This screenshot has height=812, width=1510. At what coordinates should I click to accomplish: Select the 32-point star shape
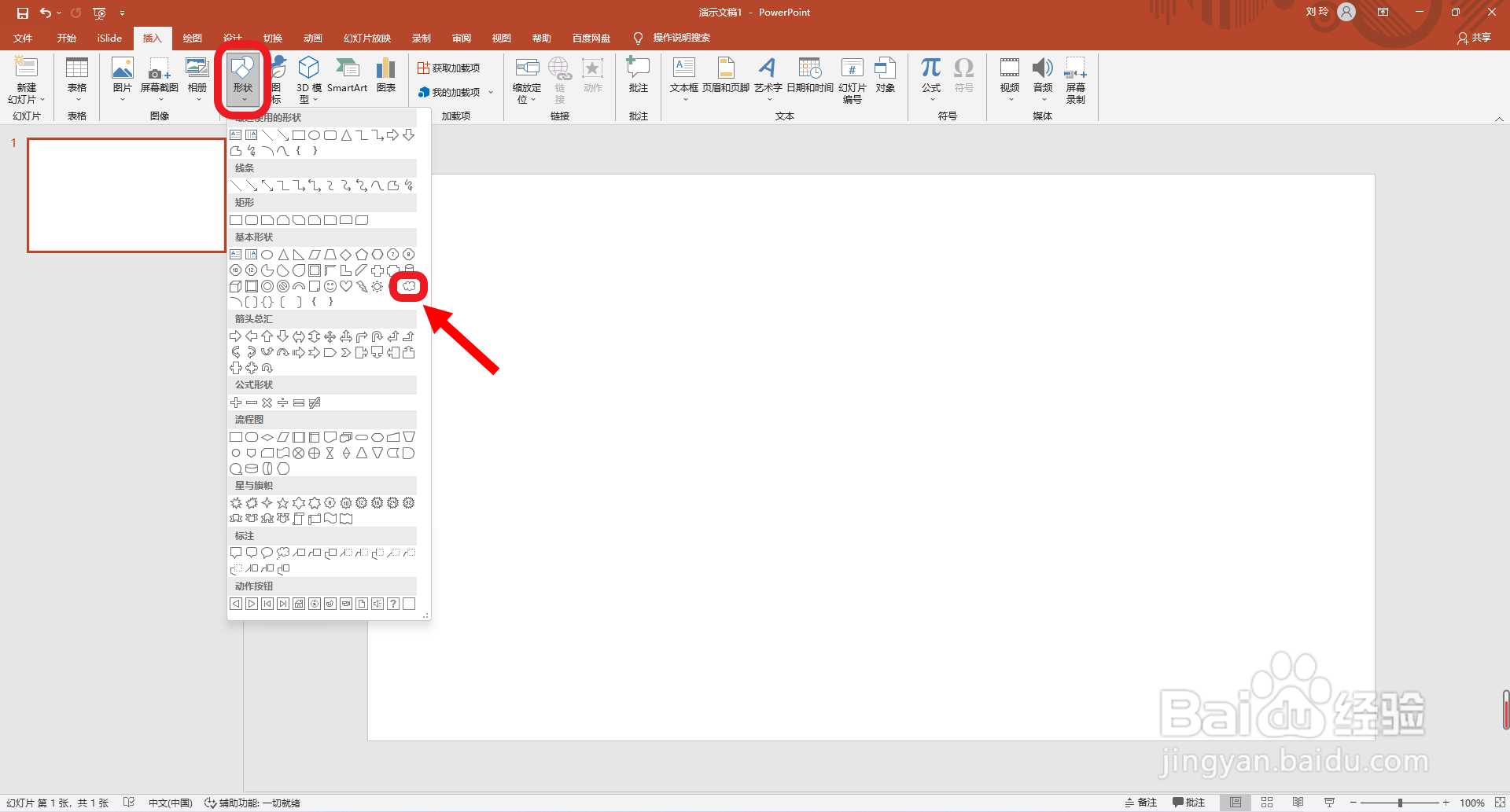coord(409,503)
